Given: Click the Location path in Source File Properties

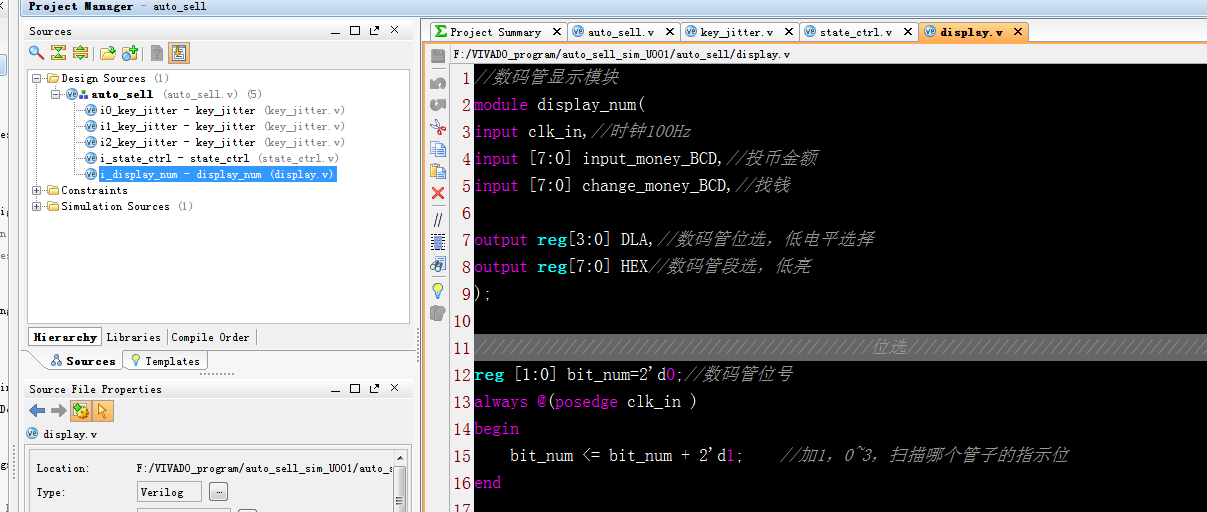Looking at the screenshot, I should coord(264,468).
